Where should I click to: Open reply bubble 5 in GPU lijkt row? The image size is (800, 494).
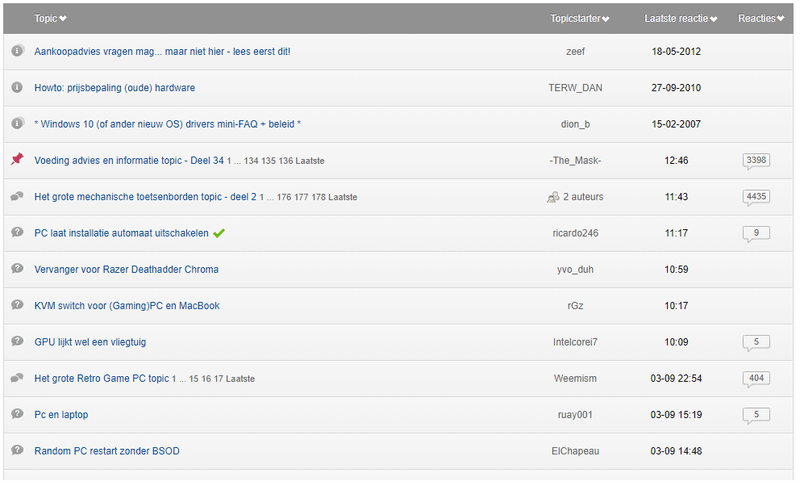[756, 342]
